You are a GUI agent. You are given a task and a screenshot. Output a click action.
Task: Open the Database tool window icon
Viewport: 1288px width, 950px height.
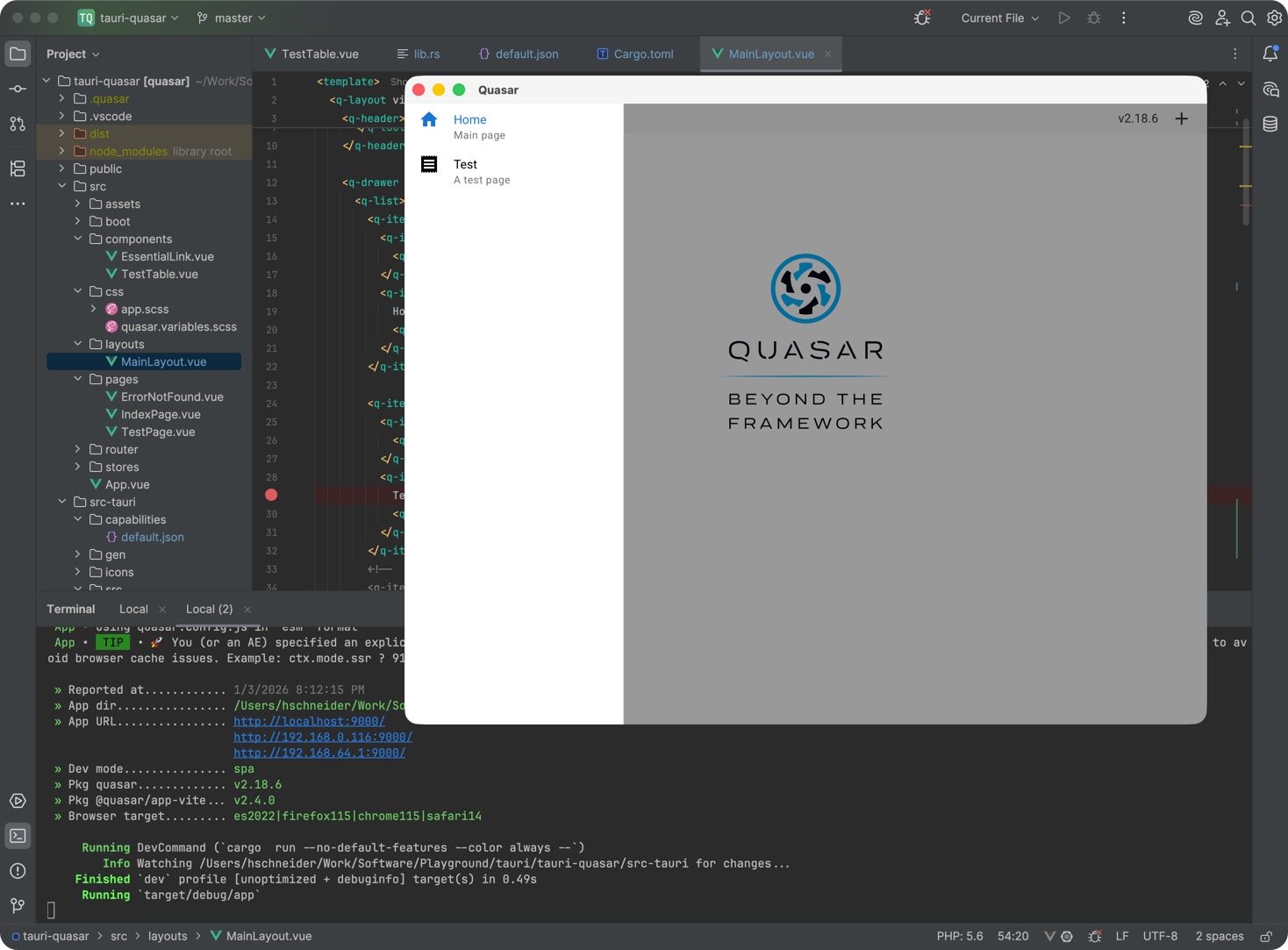[x=1270, y=124]
